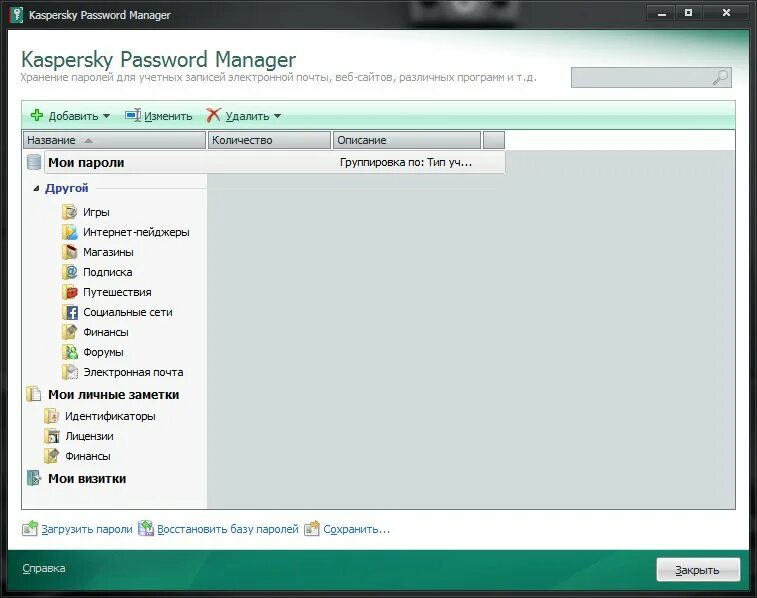This screenshot has width=757, height=598.
Task: Click the Подписка @ folder icon
Action: 70,272
